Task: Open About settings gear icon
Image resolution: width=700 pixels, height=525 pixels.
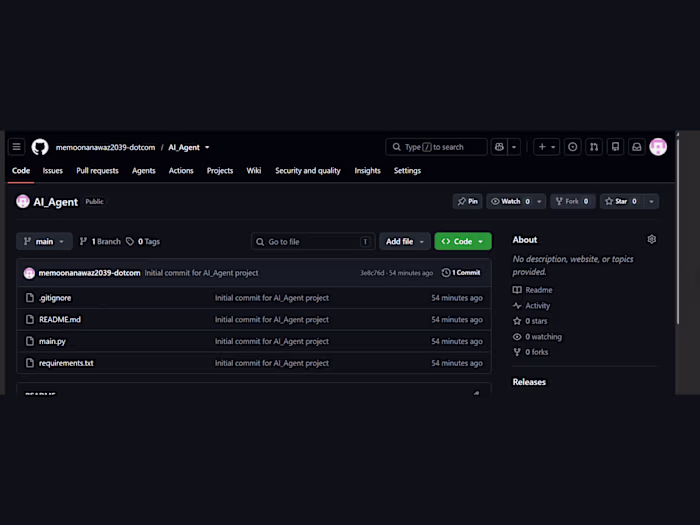Action: coord(652,239)
